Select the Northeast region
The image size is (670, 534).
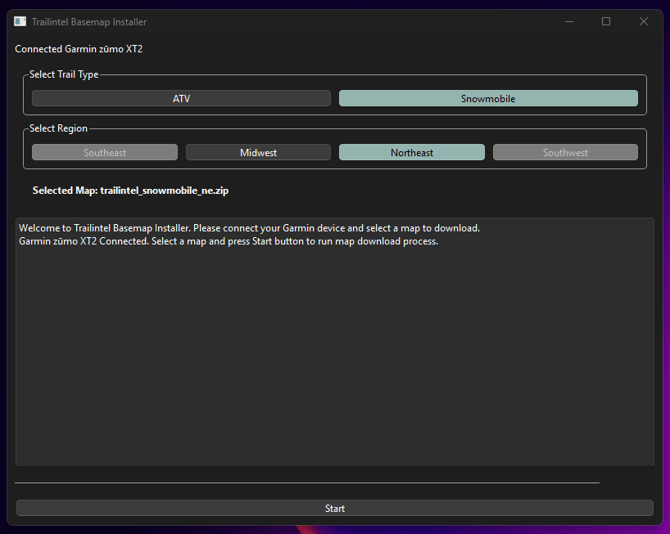point(412,153)
